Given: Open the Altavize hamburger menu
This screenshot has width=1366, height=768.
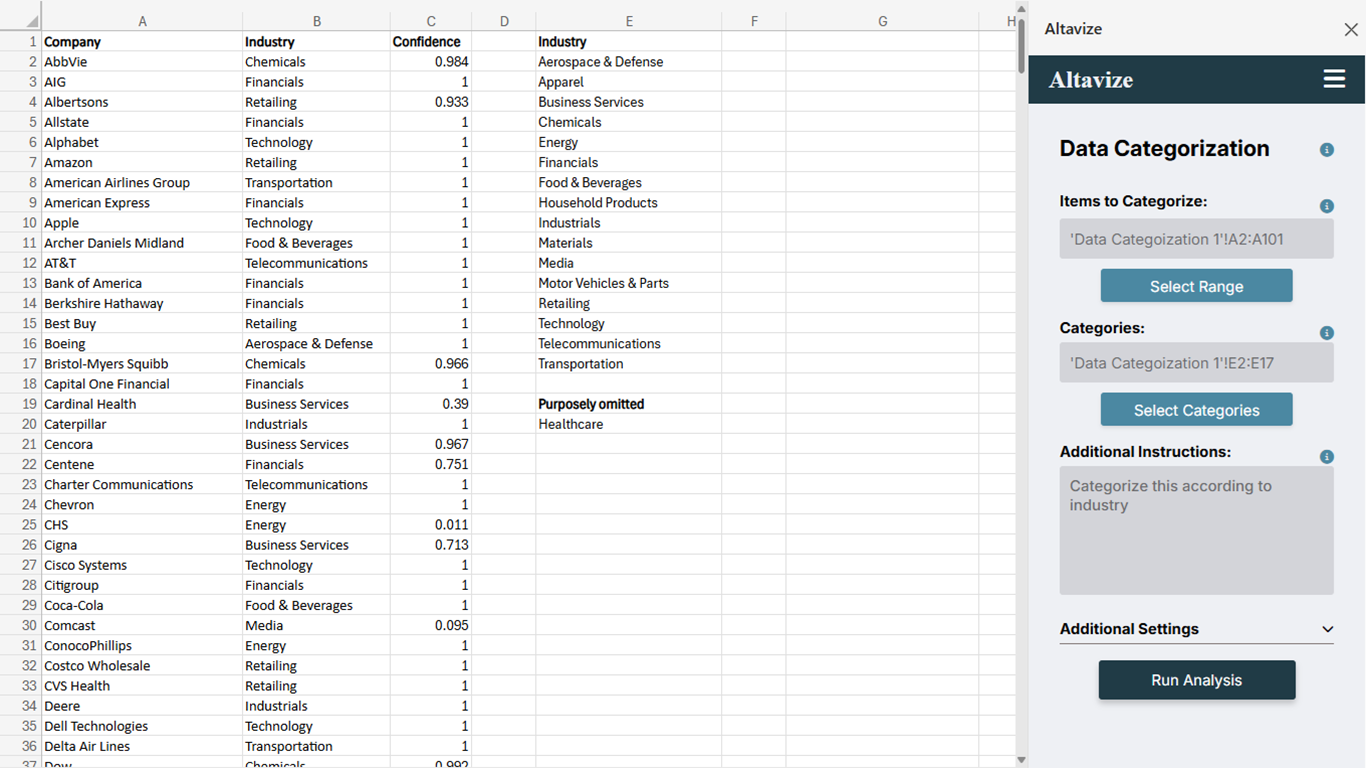Looking at the screenshot, I should point(1334,79).
